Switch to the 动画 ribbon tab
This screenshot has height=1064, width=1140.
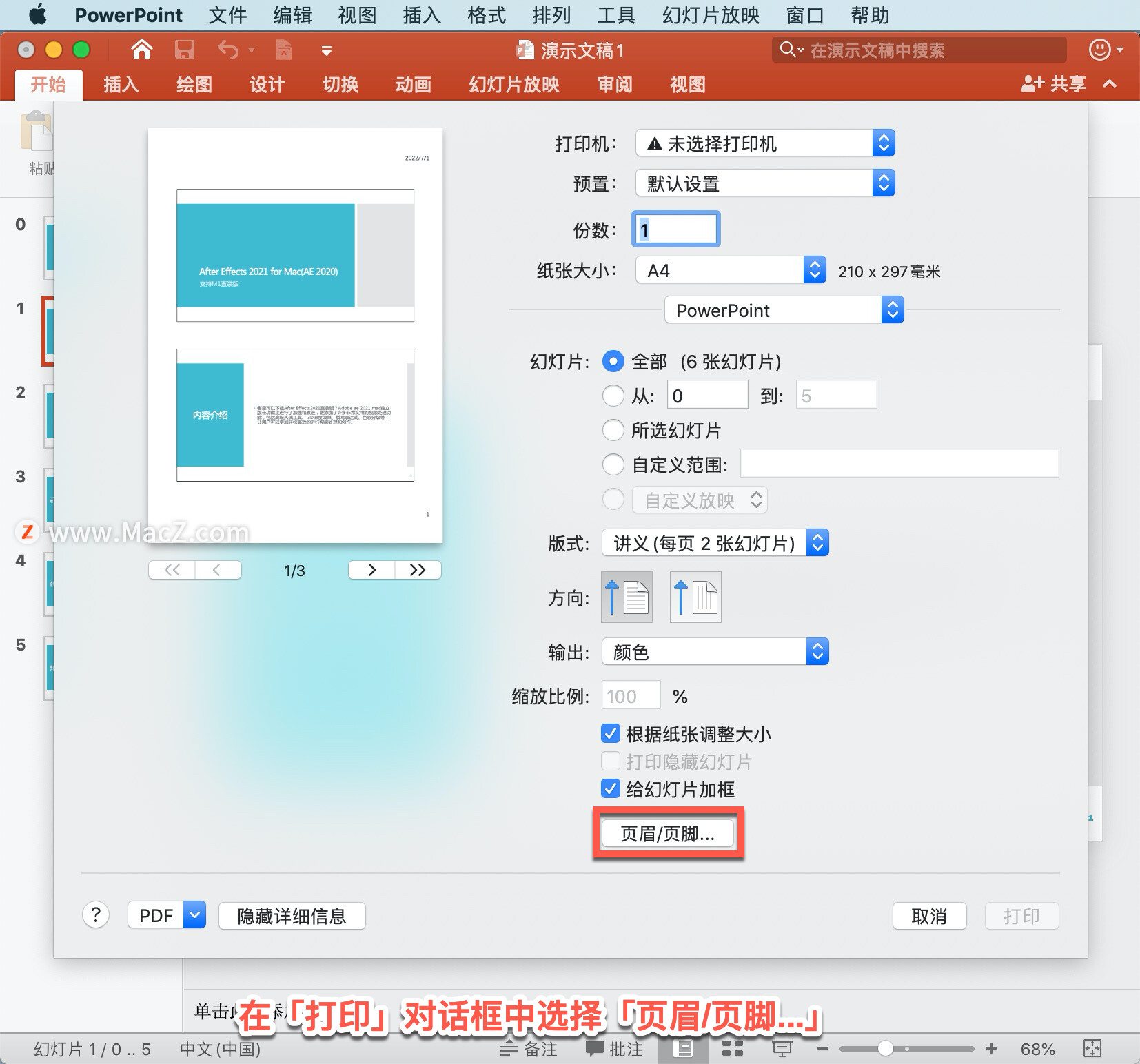click(x=414, y=84)
